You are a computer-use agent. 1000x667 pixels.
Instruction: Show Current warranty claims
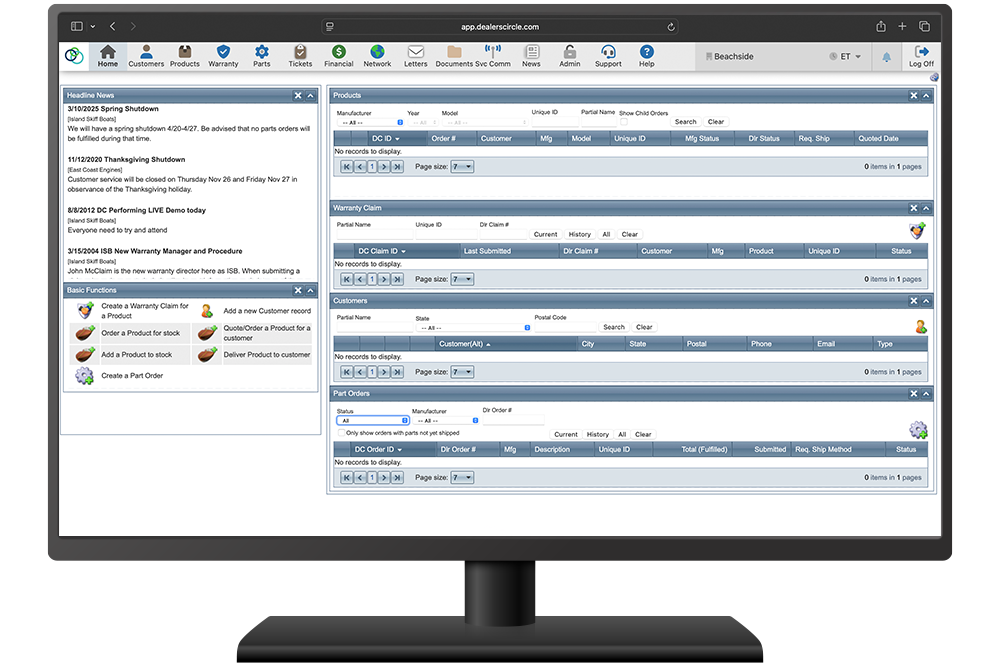click(x=545, y=235)
